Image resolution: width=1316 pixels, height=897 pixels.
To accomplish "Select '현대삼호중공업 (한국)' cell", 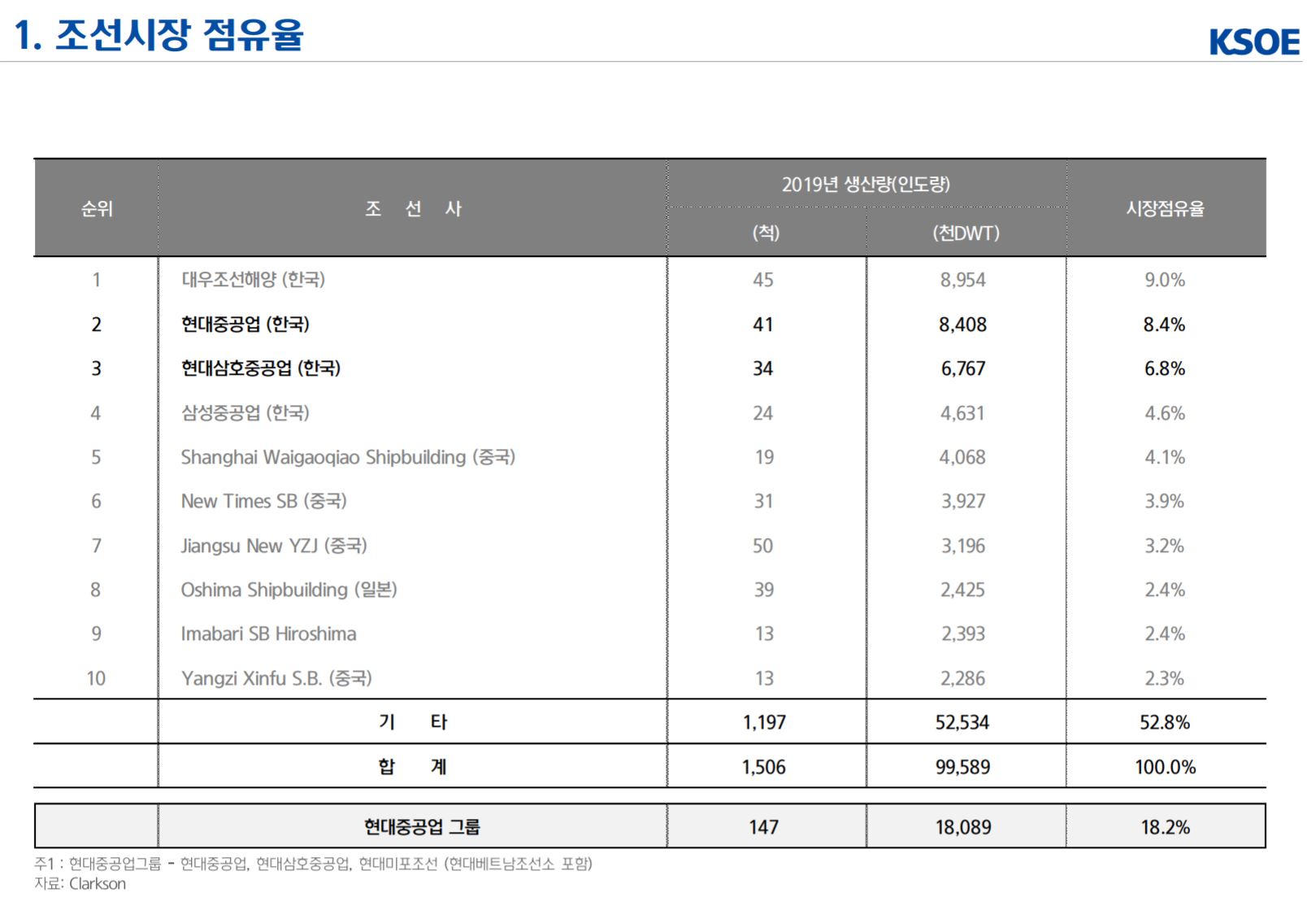I will (x=260, y=368).
